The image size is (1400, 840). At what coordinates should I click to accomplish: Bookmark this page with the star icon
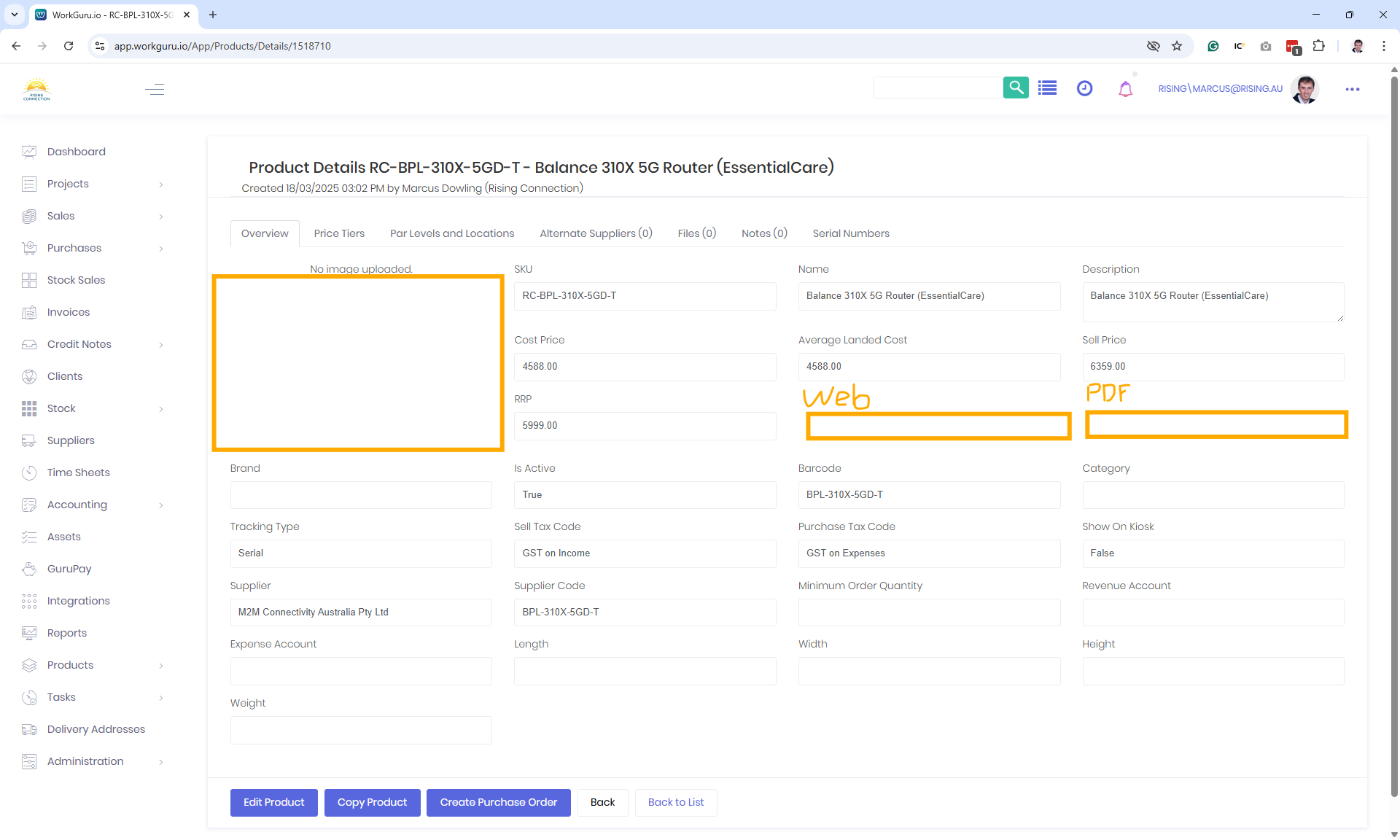click(1177, 46)
